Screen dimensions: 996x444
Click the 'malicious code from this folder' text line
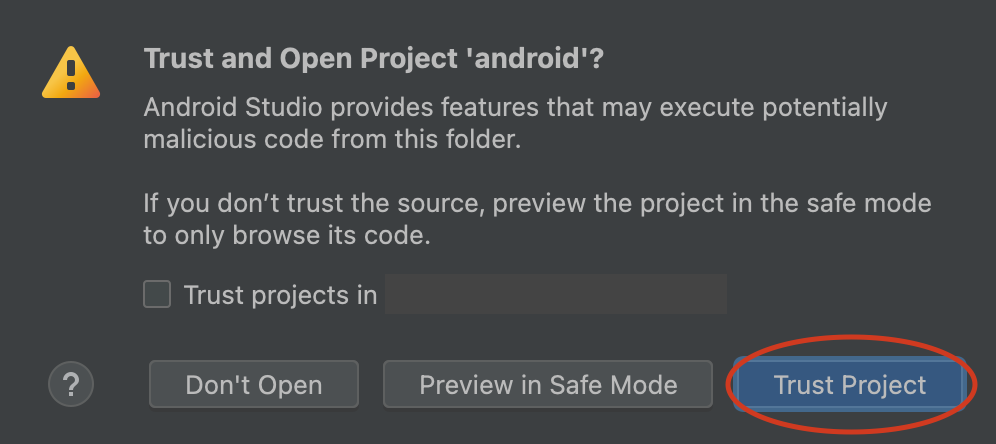pos(332,139)
